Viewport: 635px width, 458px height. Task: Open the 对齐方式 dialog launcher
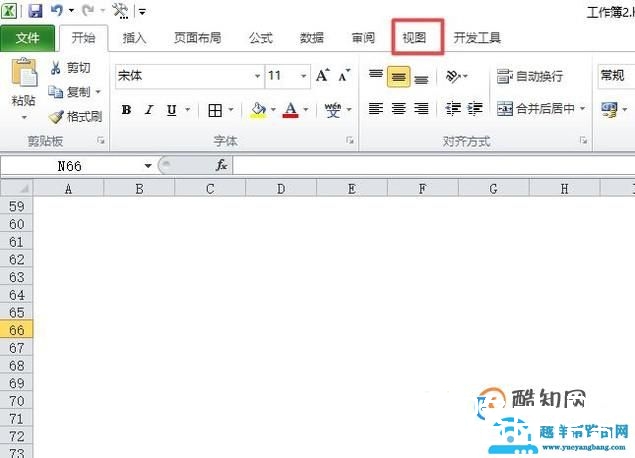[x=583, y=141]
